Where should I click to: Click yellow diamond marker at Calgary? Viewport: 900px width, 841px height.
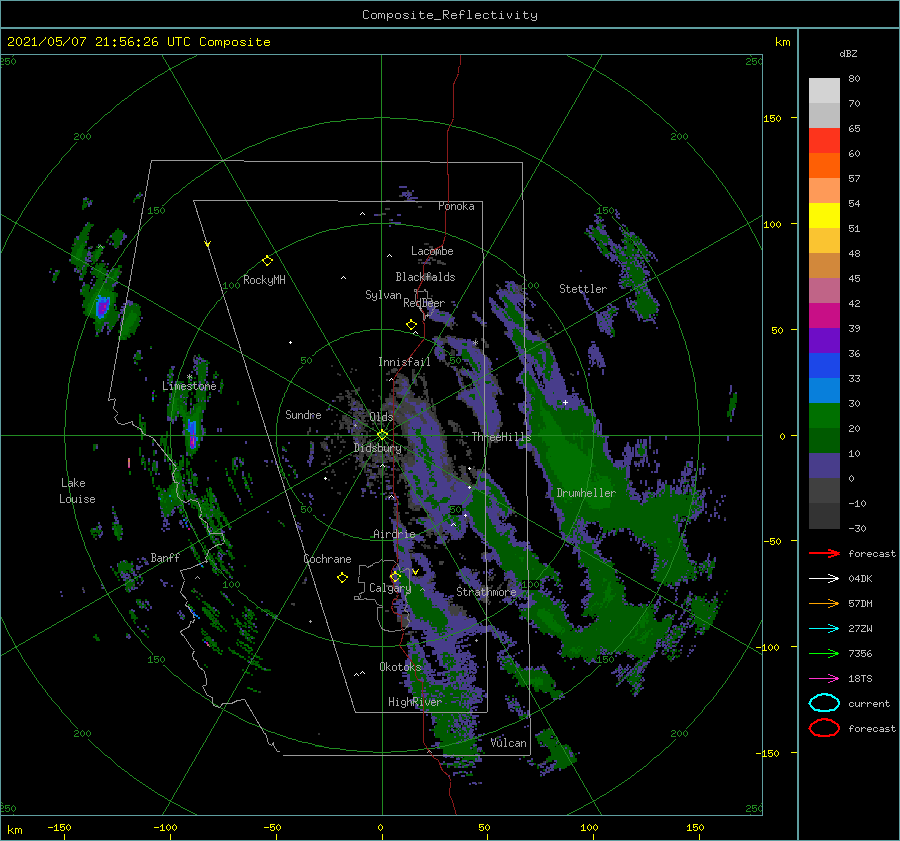[395, 576]
